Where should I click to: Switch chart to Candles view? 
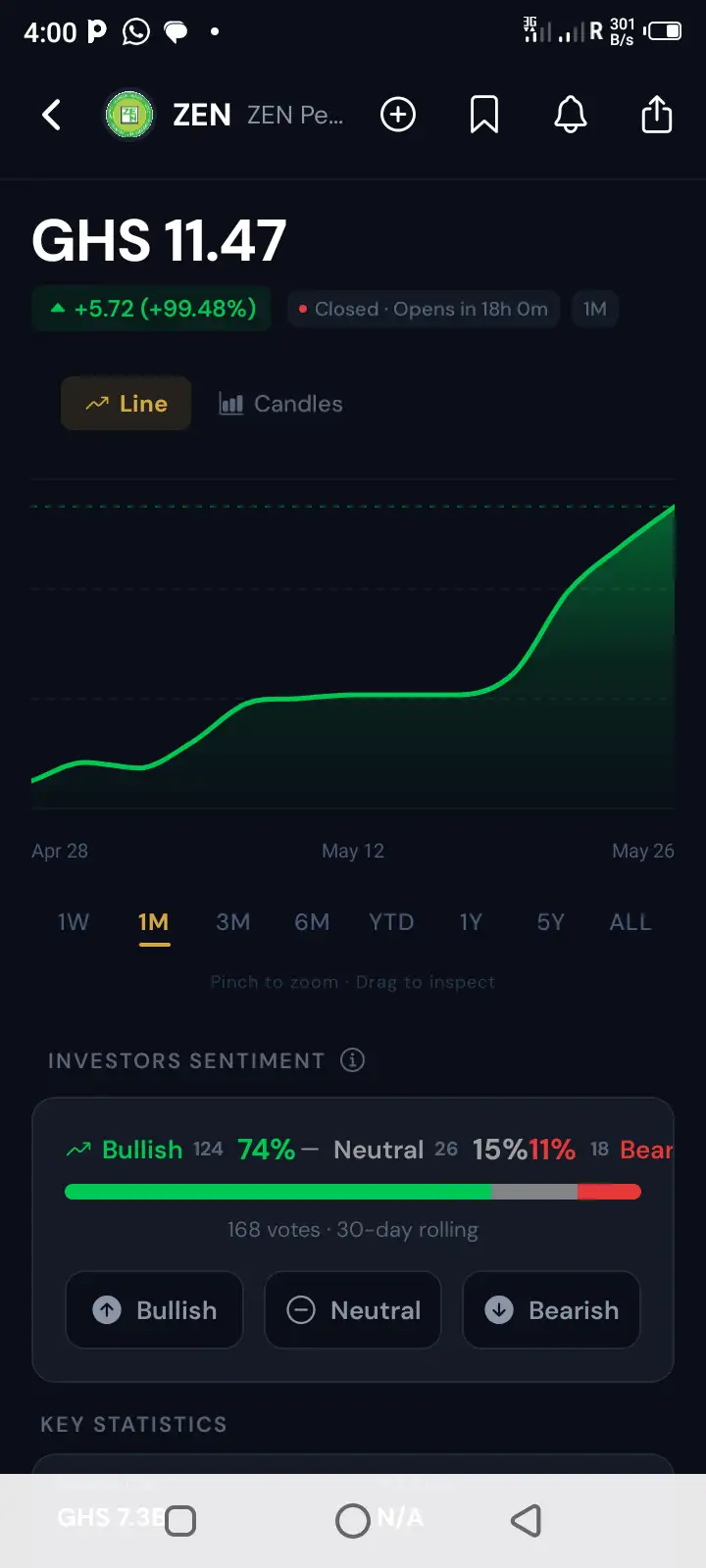coord(280,404)
